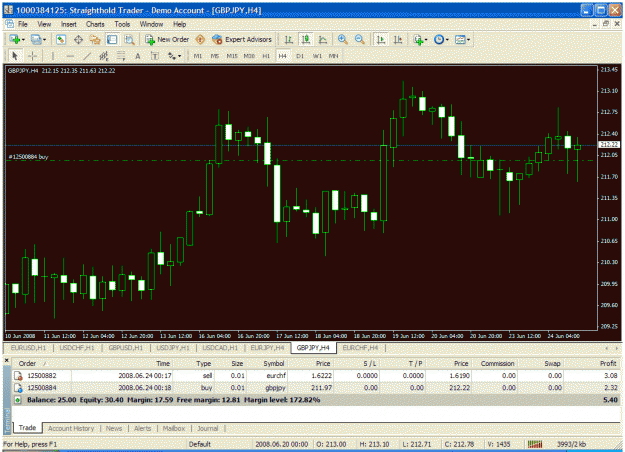625x452 pixels.
Task: Zoom out on the chart
Action: tap(360, 39)
